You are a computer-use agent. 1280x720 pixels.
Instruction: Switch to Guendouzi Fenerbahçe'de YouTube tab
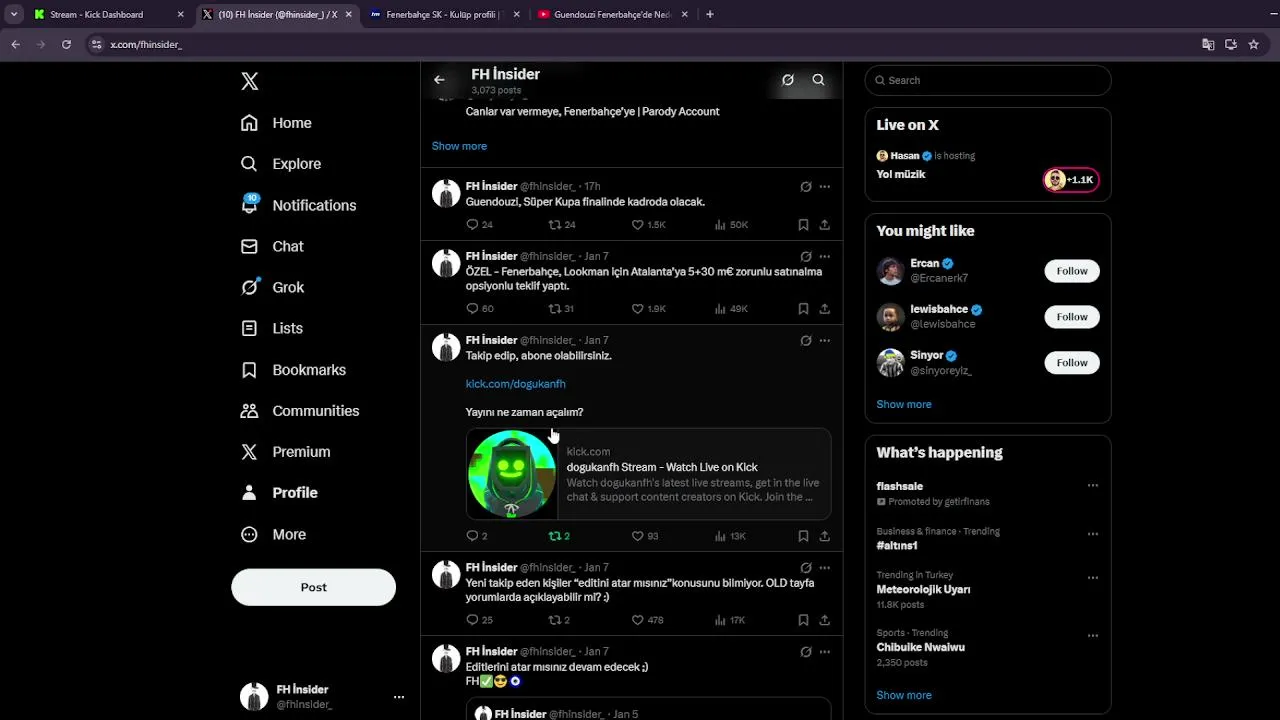pos(611,15)
